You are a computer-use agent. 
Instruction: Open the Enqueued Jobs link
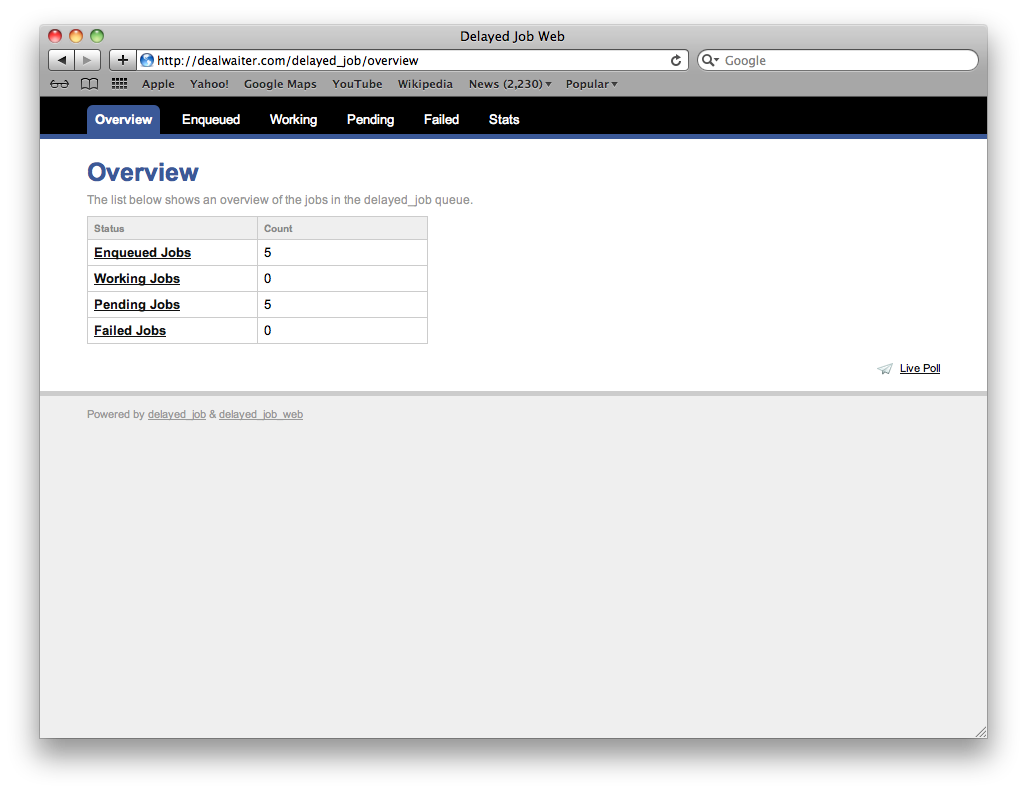pyautogui.click(x=142, y=252)
